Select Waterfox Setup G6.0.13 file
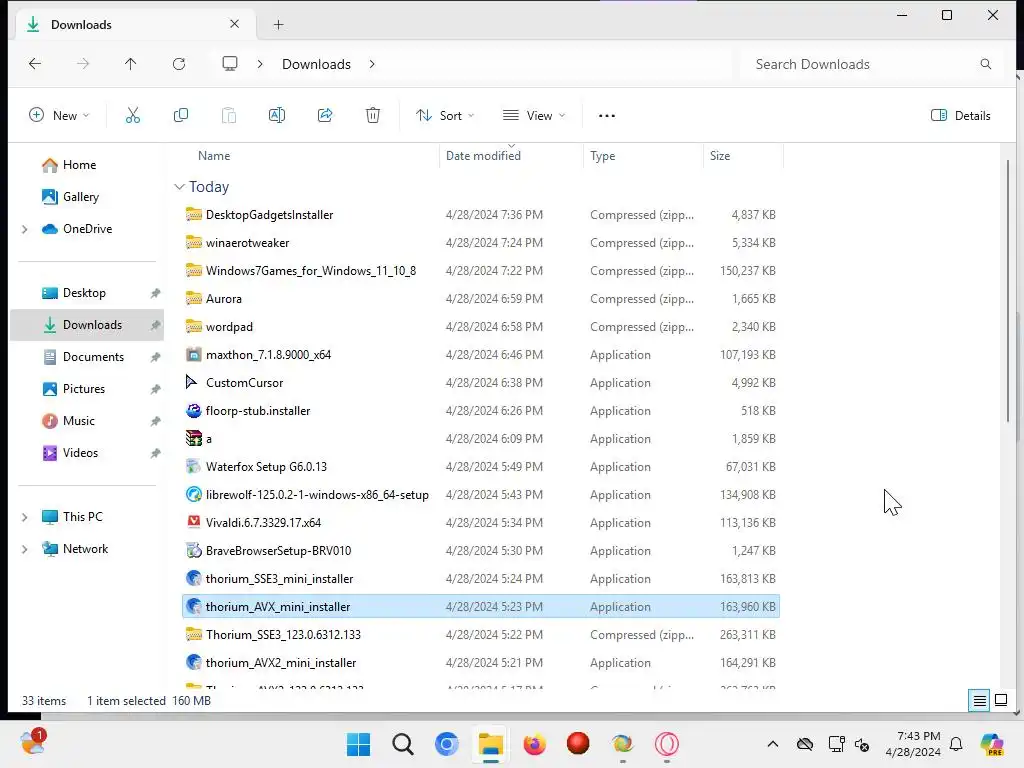1024x768 pixels. pyautogui.click(x=266, y=467)
